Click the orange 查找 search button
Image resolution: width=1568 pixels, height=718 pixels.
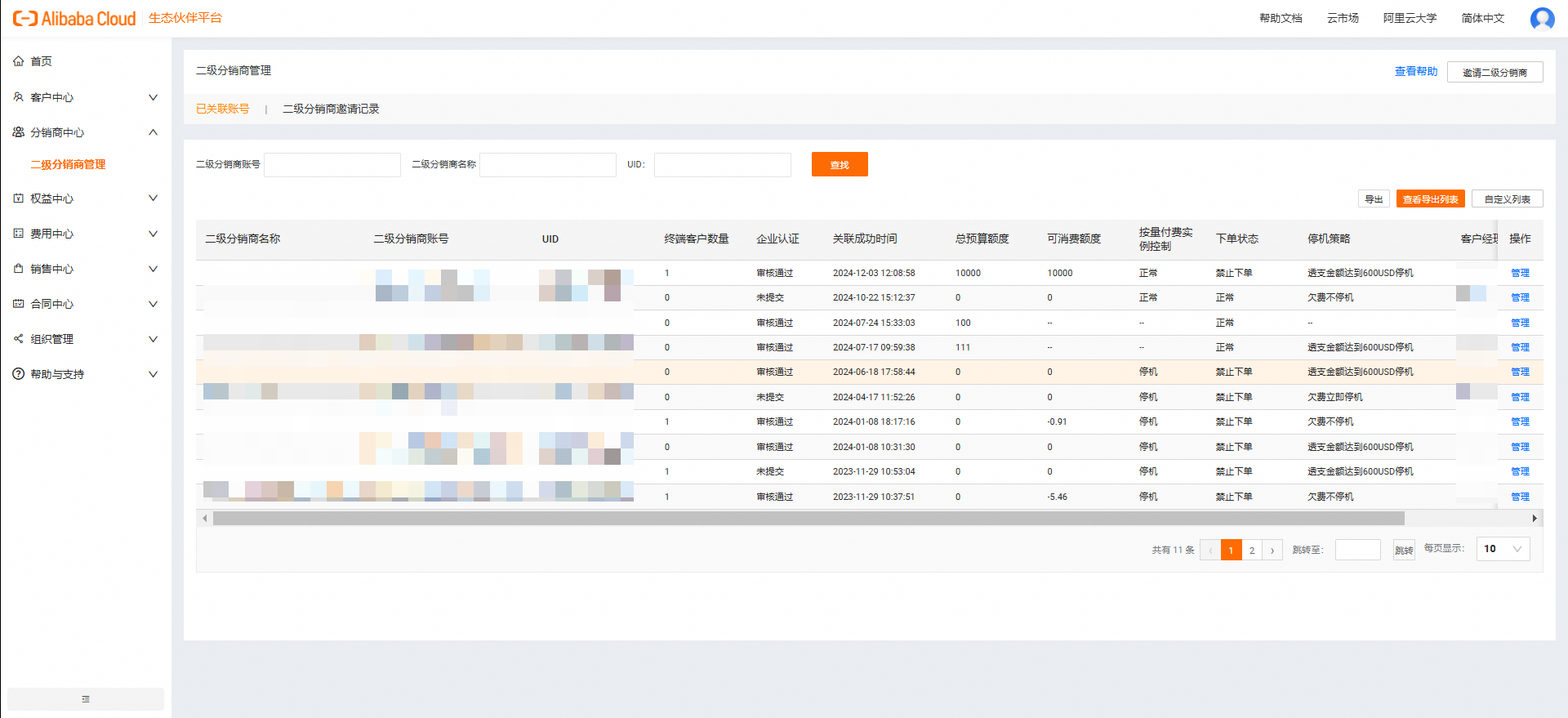pos(840,164)
